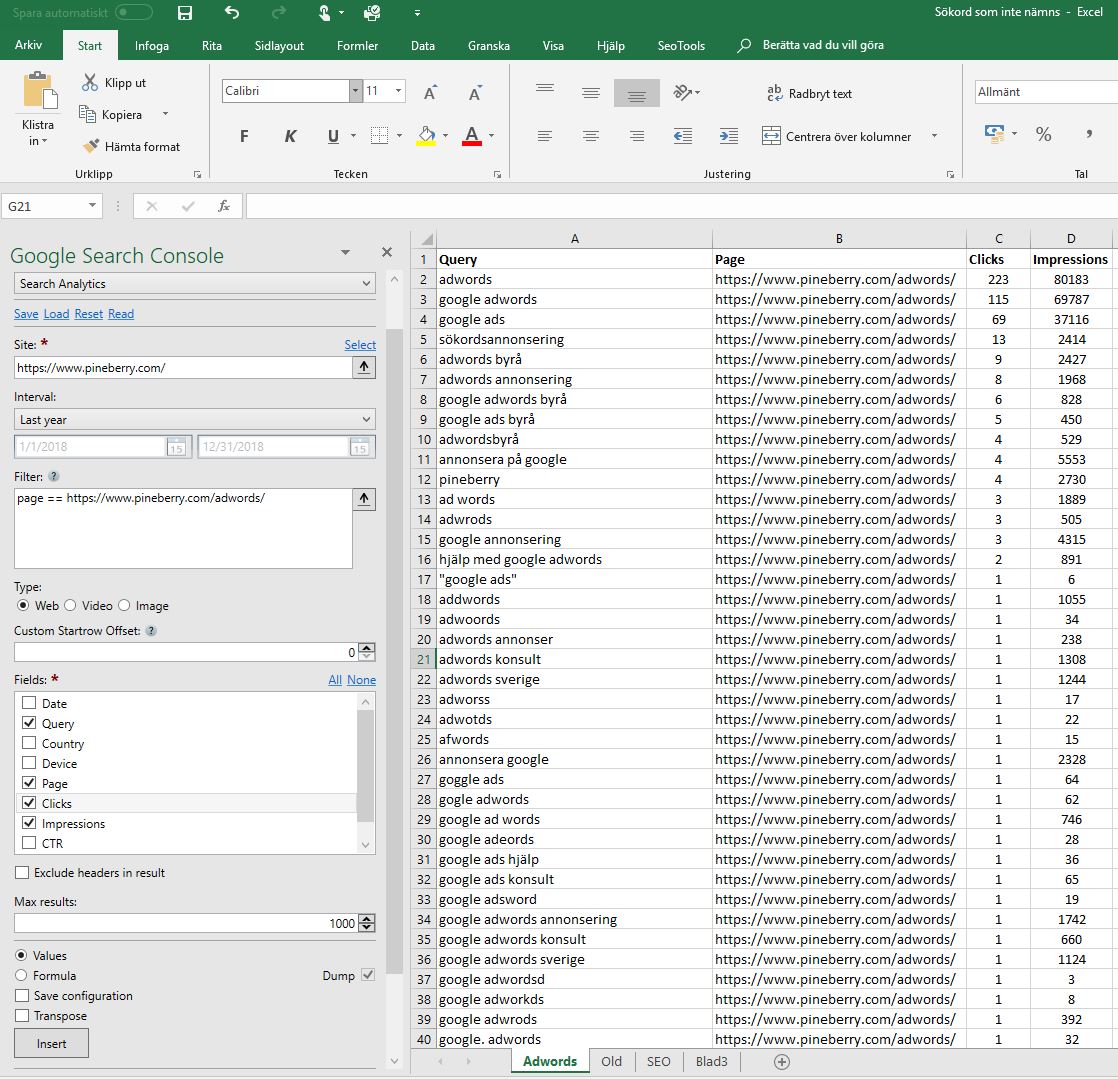Expand customize quick access toolbar arrow

[x=417, y=13]
